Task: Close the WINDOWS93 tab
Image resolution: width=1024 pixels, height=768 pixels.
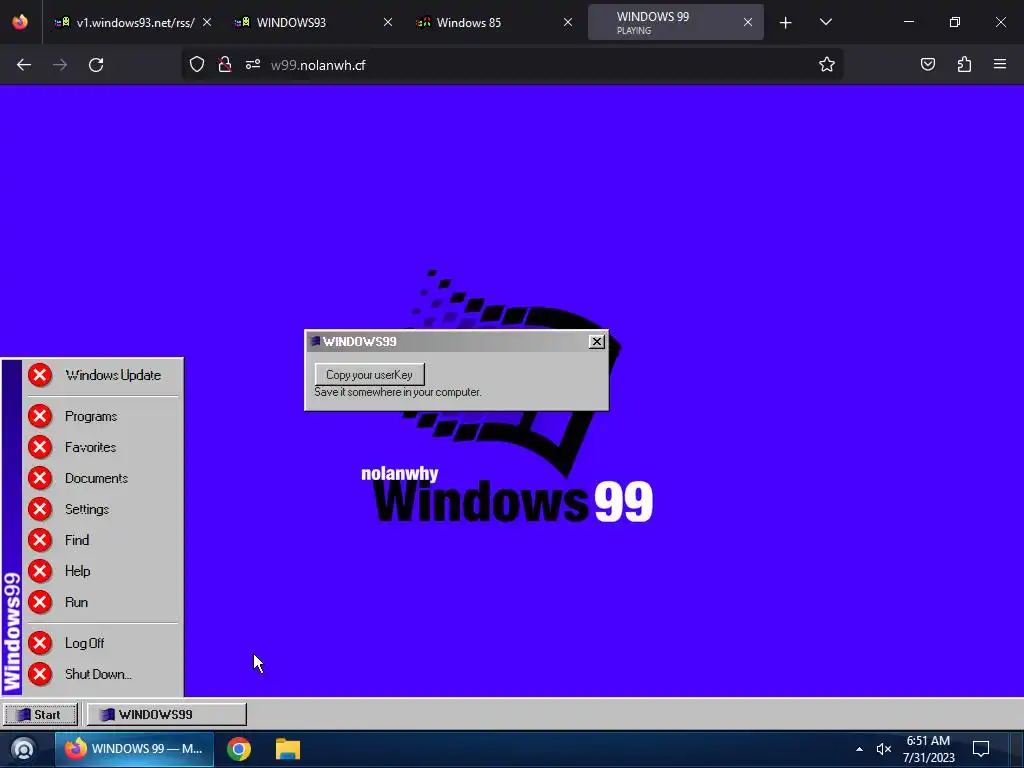Action: coord(387,22)
